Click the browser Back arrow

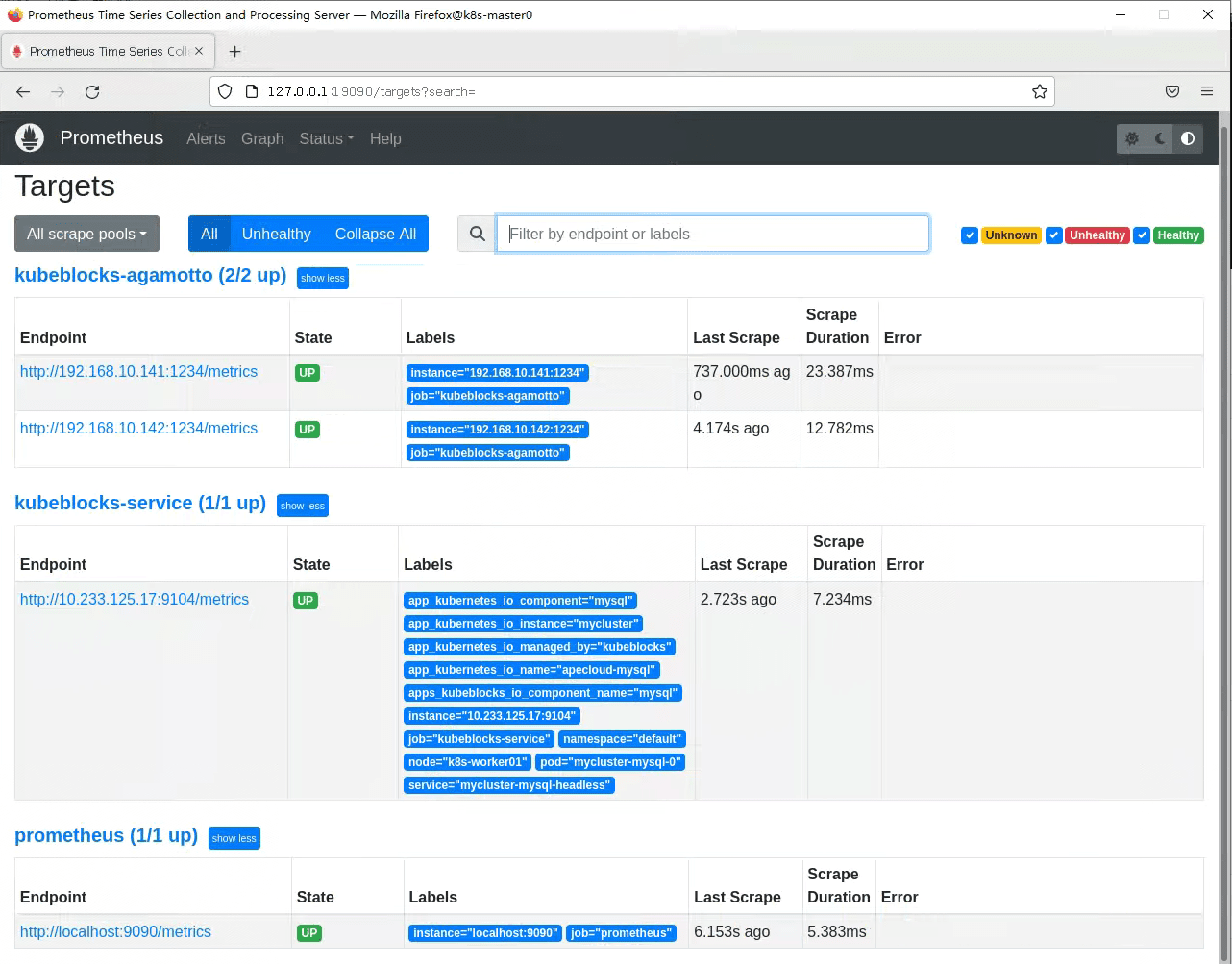tap(23, 91)
